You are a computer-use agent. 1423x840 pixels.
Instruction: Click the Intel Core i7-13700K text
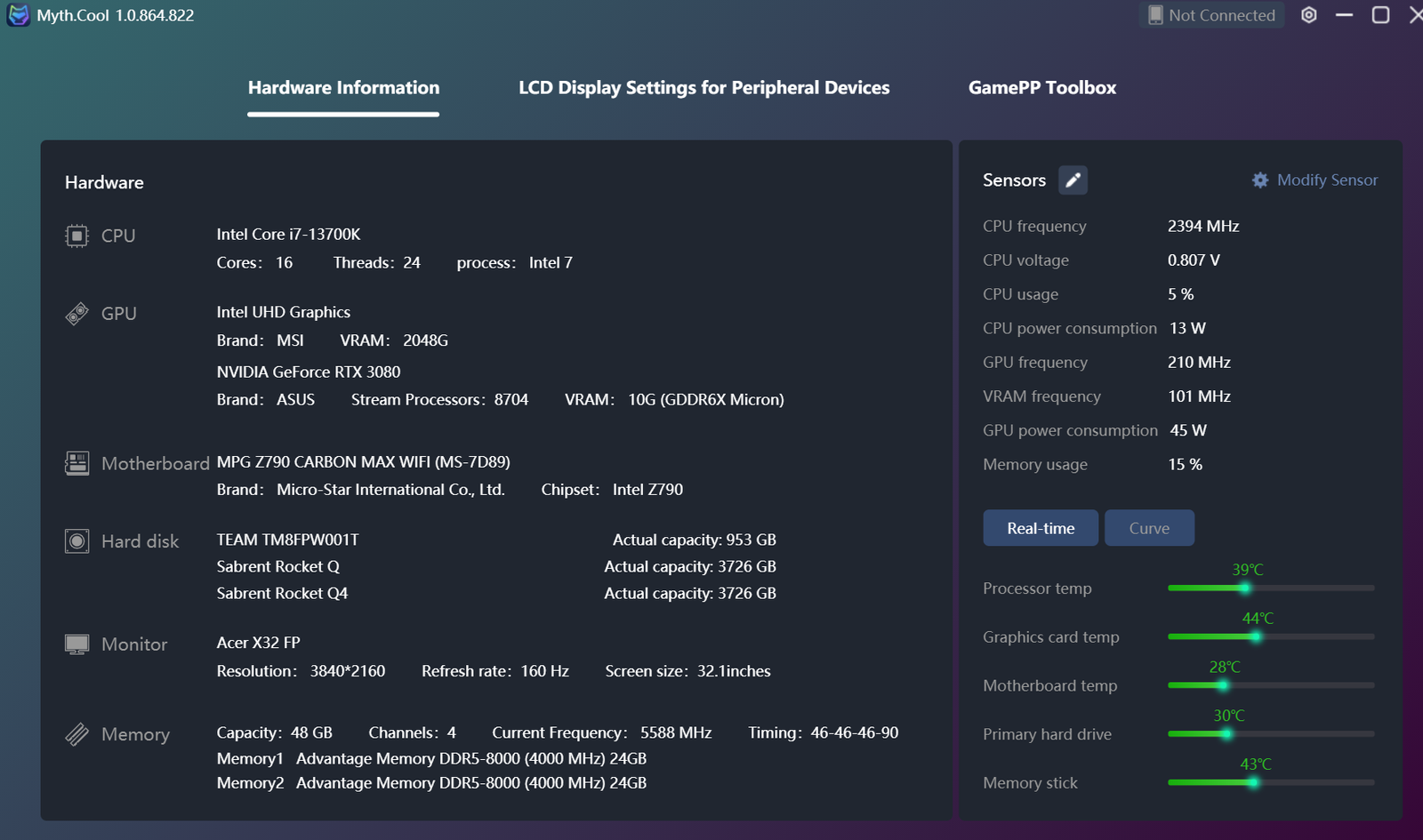288,235
